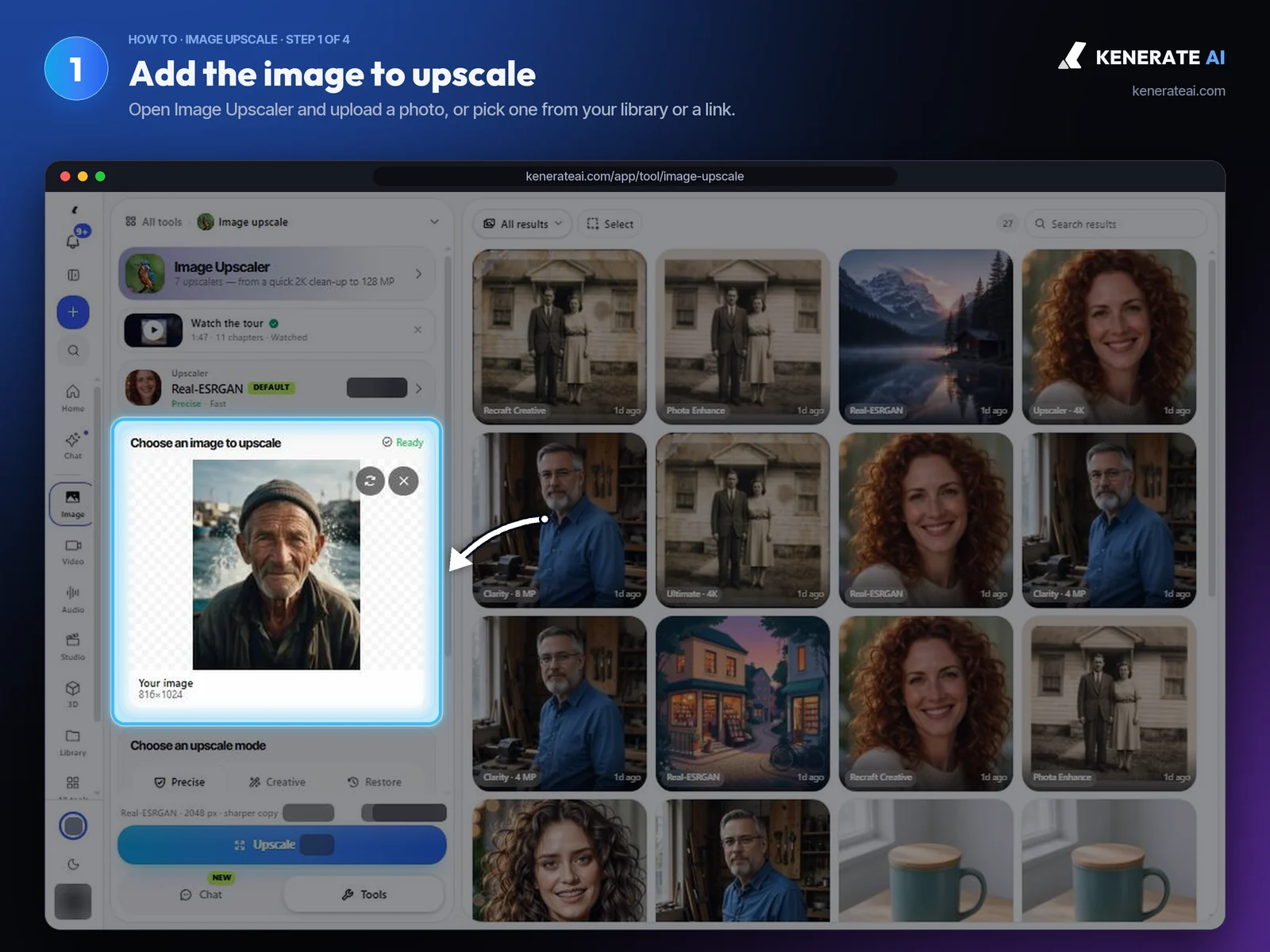
Task: Click the Search results field
Action: click(1115, 224)
